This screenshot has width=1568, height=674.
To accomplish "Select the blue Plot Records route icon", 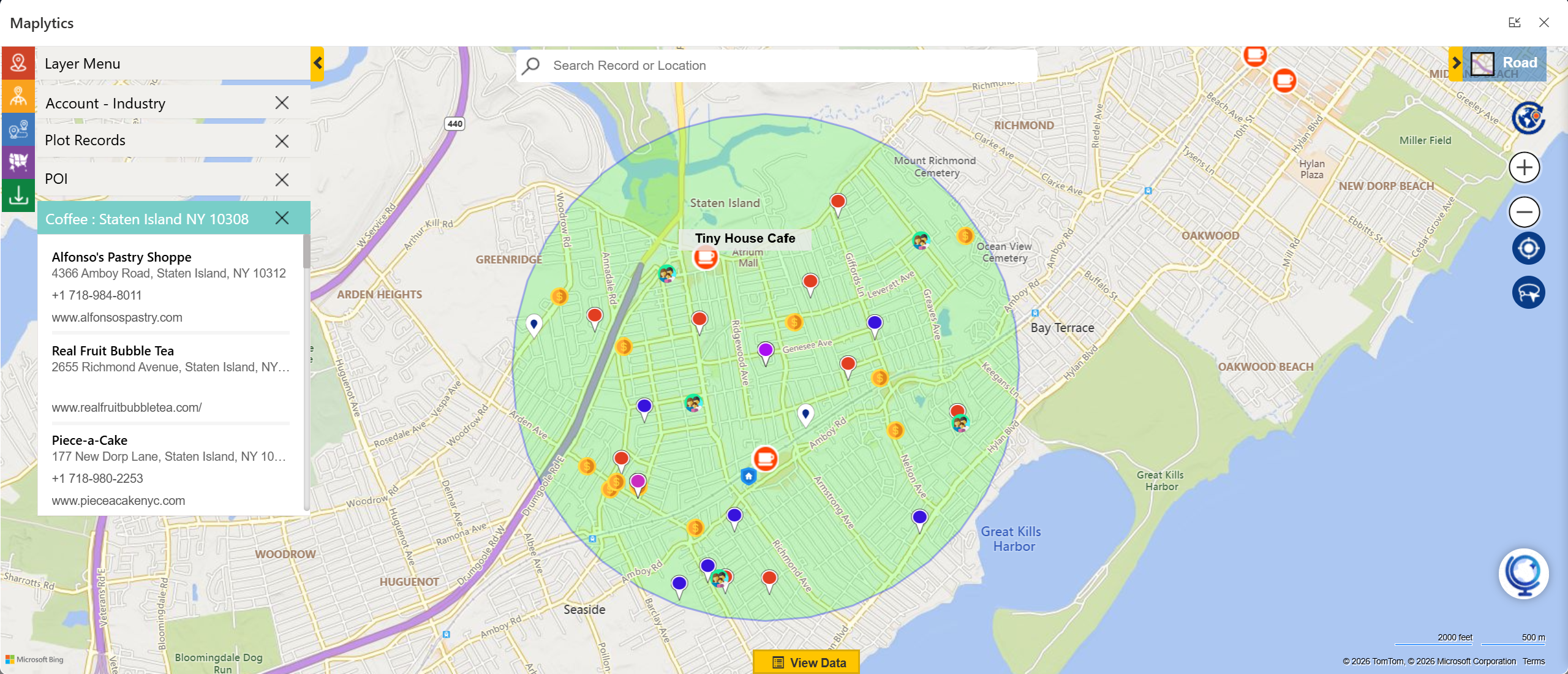I will [18, 129].
